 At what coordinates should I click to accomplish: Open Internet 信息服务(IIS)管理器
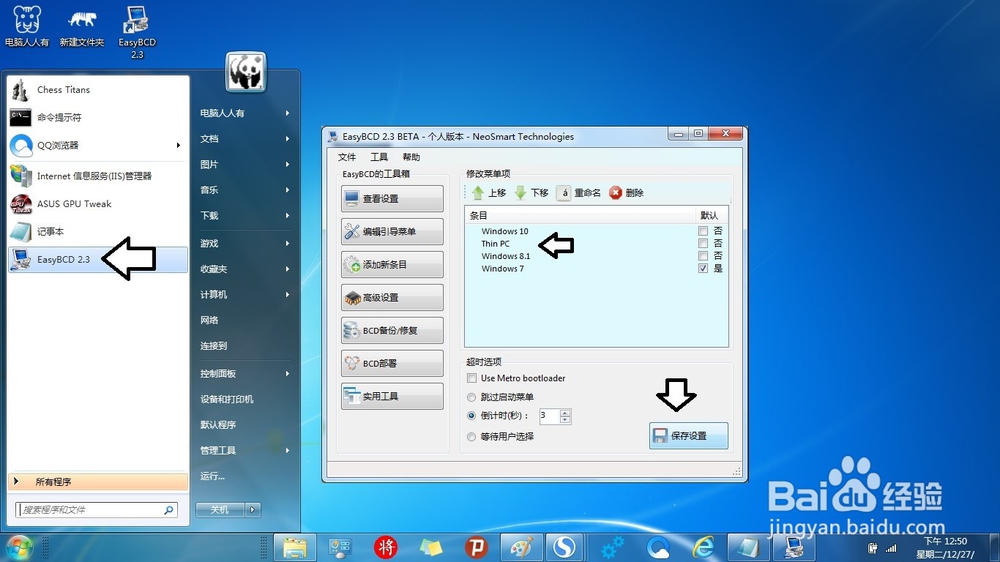98,176
